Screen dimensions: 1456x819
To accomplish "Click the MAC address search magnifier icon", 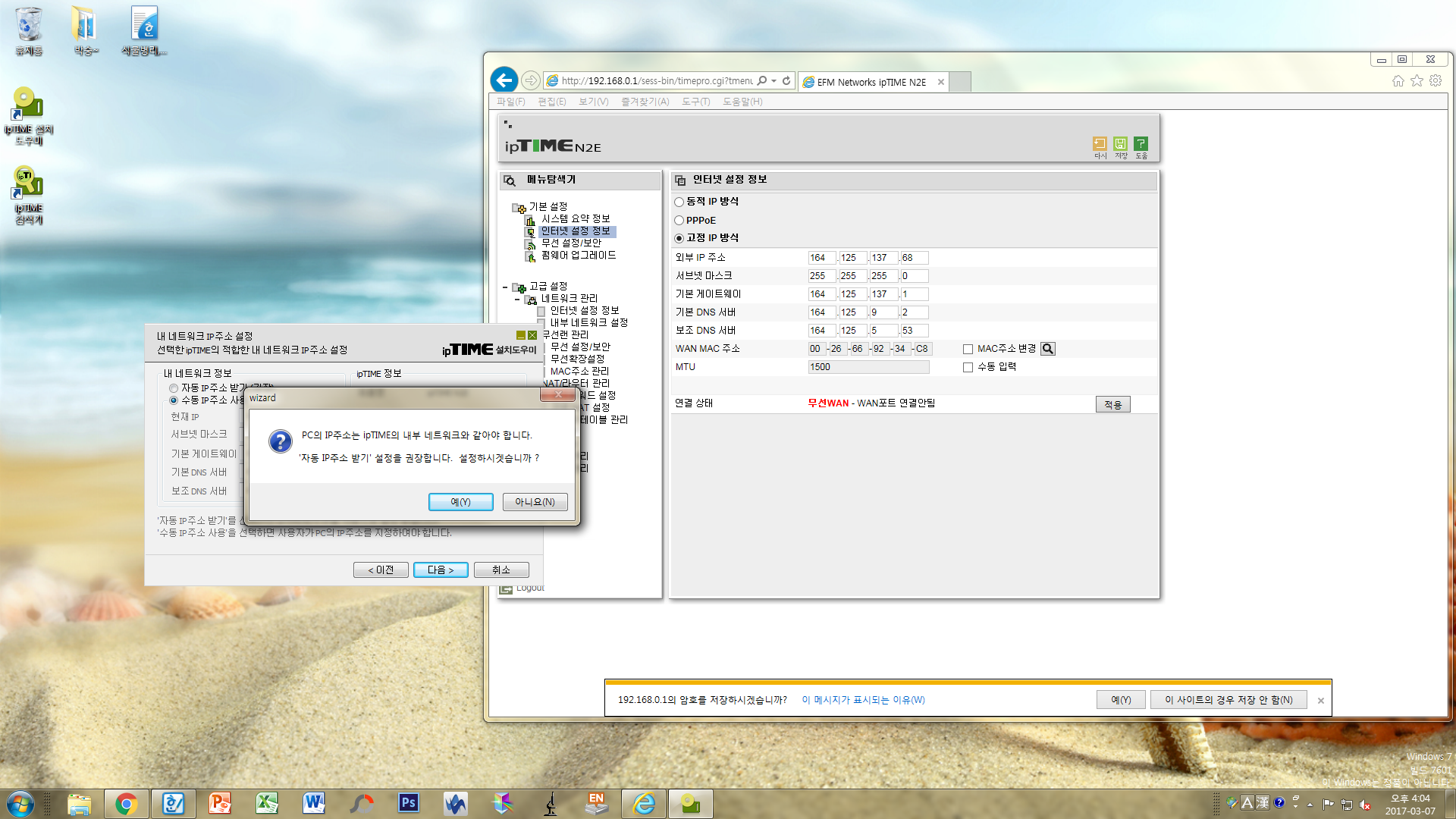I will pos(1048,349).
